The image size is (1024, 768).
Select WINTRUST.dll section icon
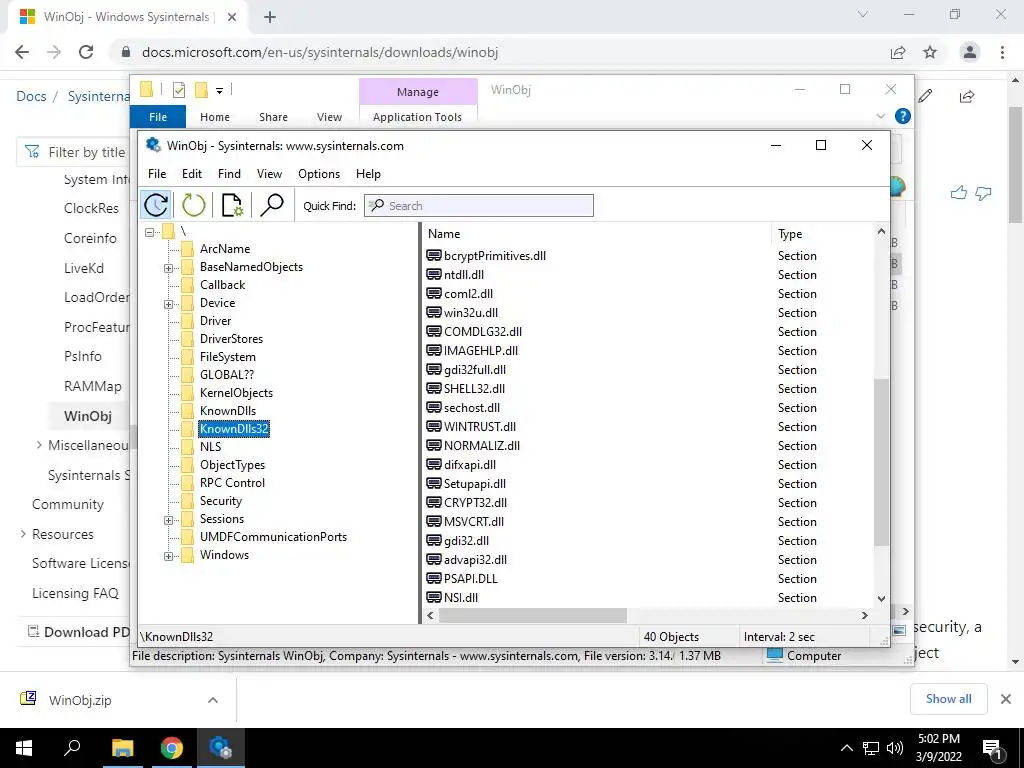[434, 426]
